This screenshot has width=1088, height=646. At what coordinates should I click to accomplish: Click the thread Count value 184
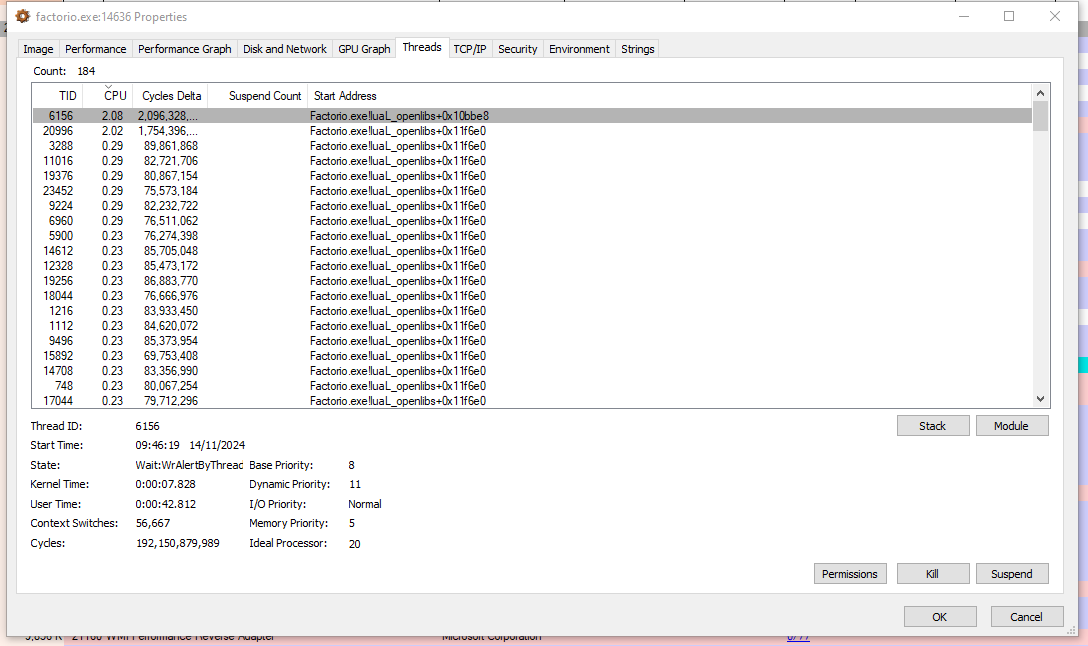(86, 71)
